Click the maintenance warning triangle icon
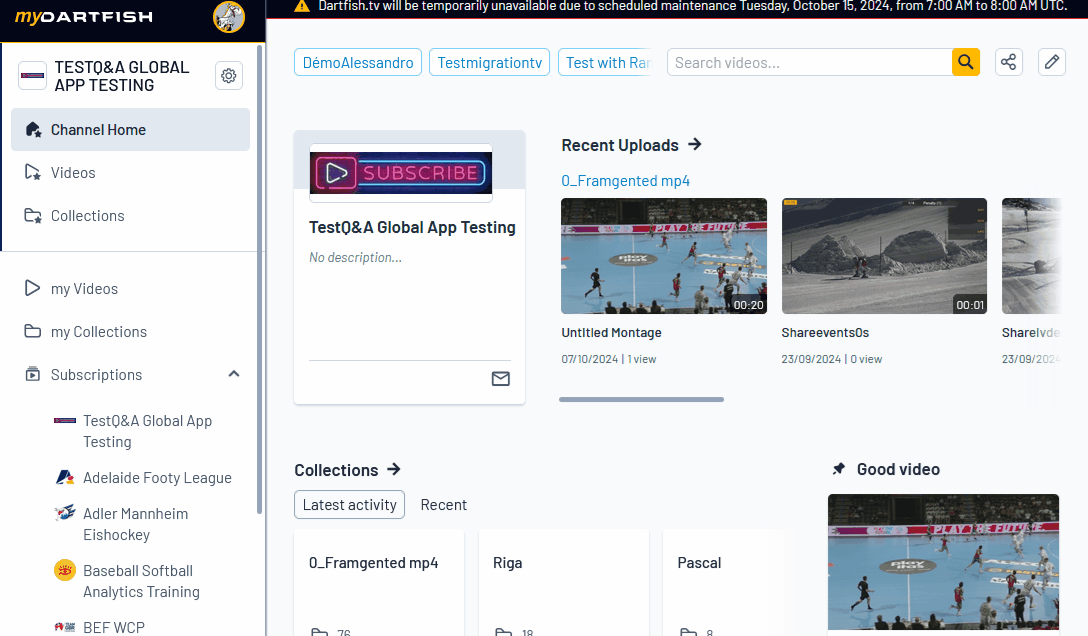 pos(302,6)
